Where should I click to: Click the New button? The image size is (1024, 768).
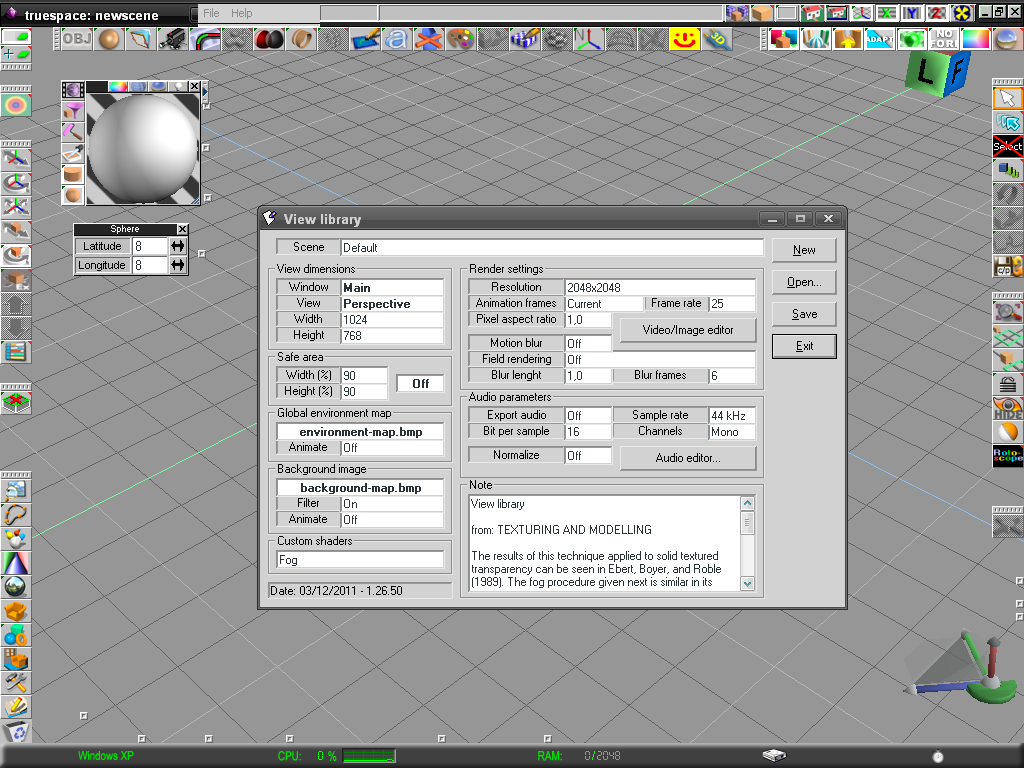click(x=804, y=250)
